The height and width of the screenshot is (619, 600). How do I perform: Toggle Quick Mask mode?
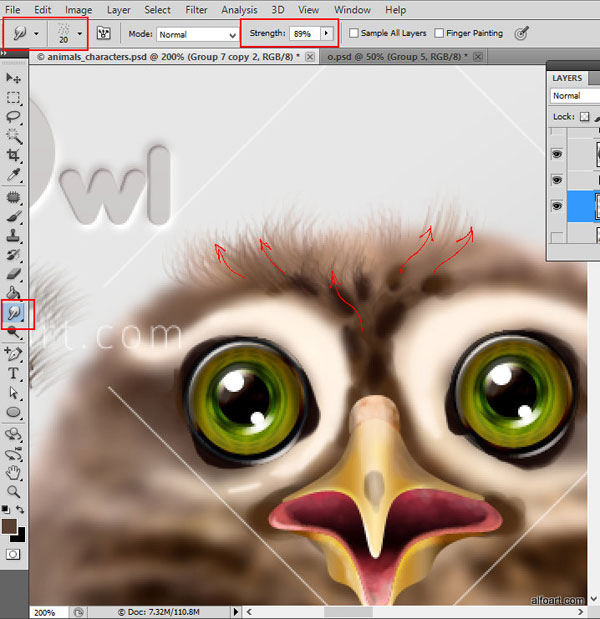pyautogui.click(x=13, y=555)
